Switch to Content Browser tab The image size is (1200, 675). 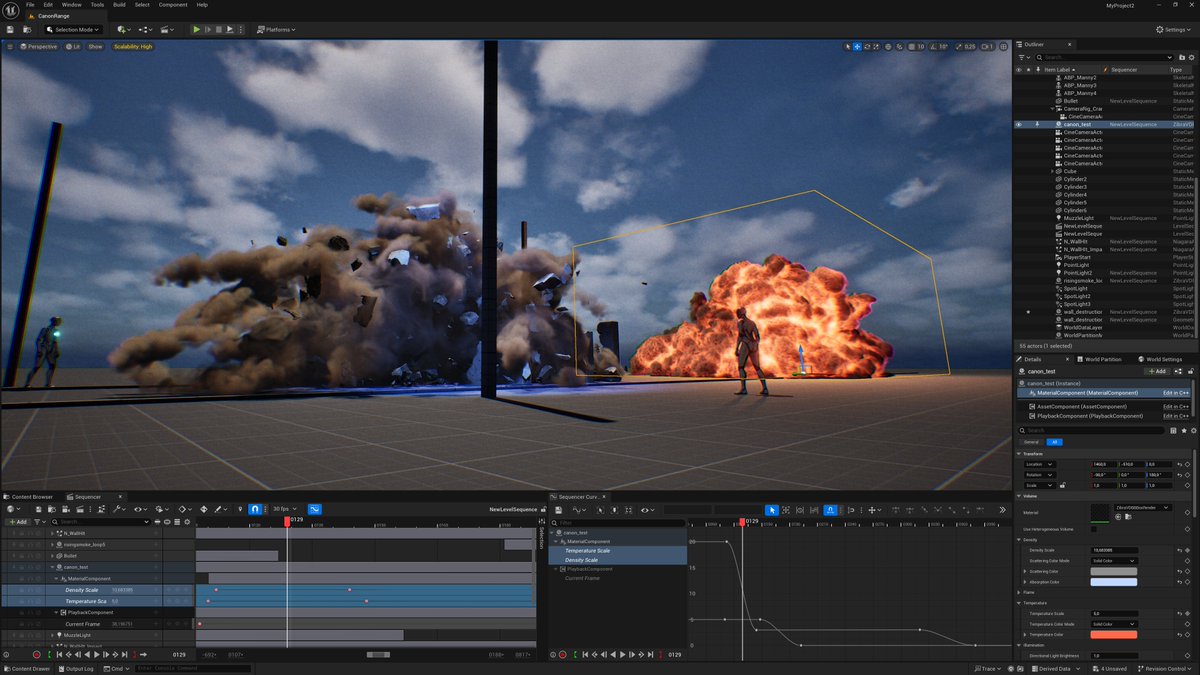point(30,496)
